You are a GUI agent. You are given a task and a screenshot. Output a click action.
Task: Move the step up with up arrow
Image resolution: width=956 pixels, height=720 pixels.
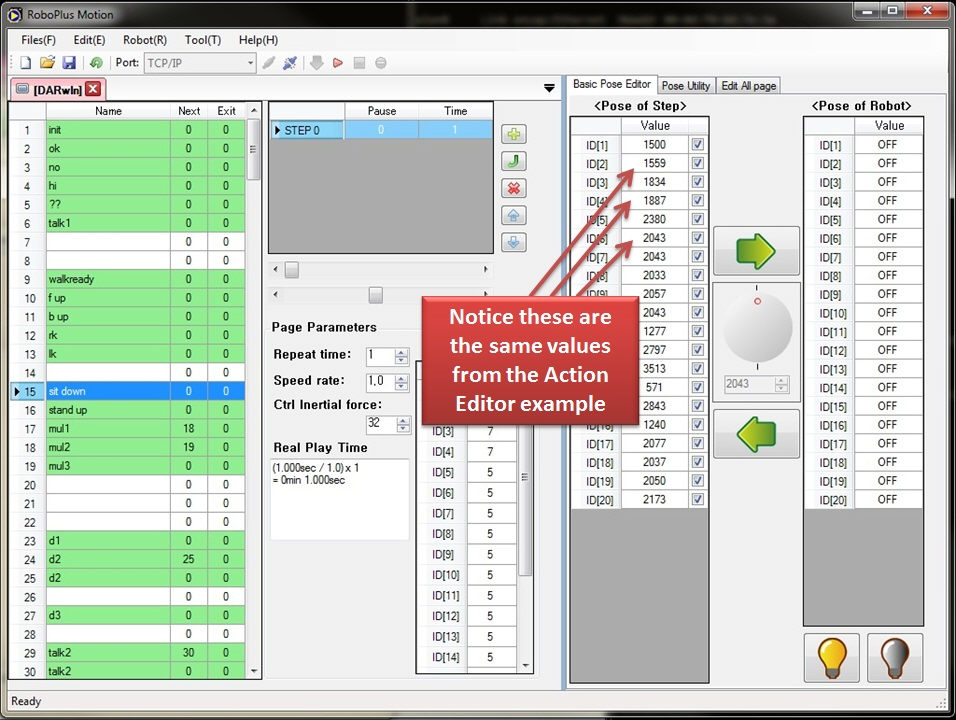(x=514, y=215)
